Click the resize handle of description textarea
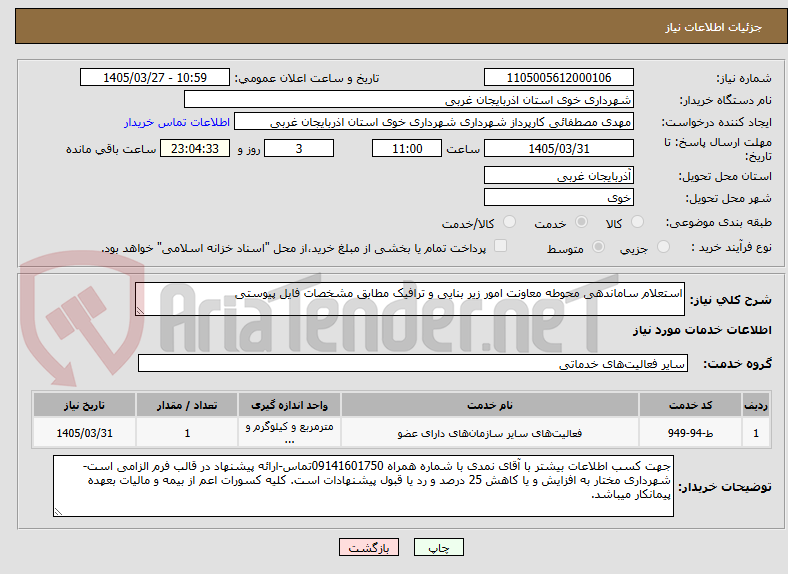 click(x=140, y=311)
